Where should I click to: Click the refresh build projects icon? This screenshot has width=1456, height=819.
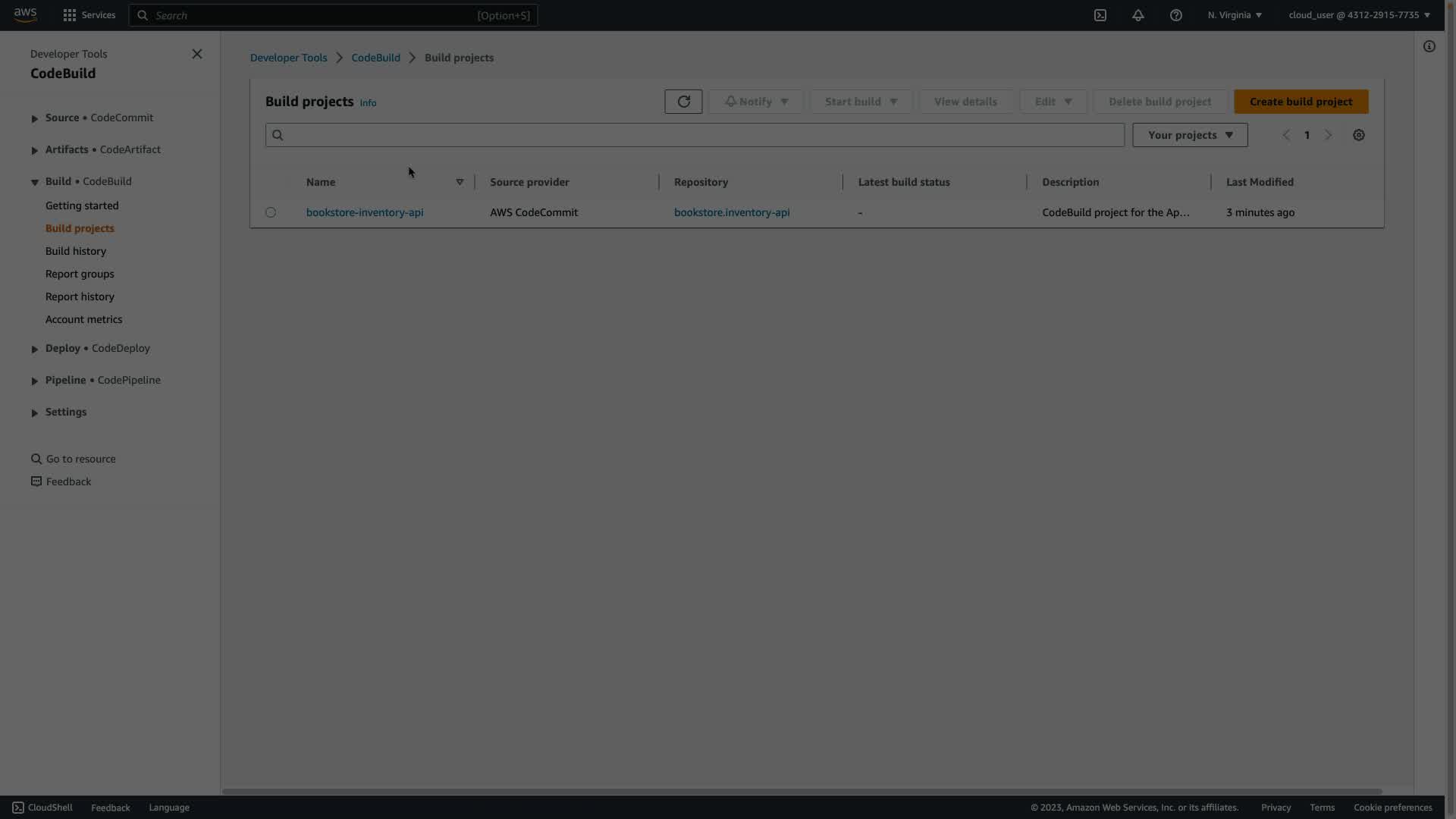683,102
